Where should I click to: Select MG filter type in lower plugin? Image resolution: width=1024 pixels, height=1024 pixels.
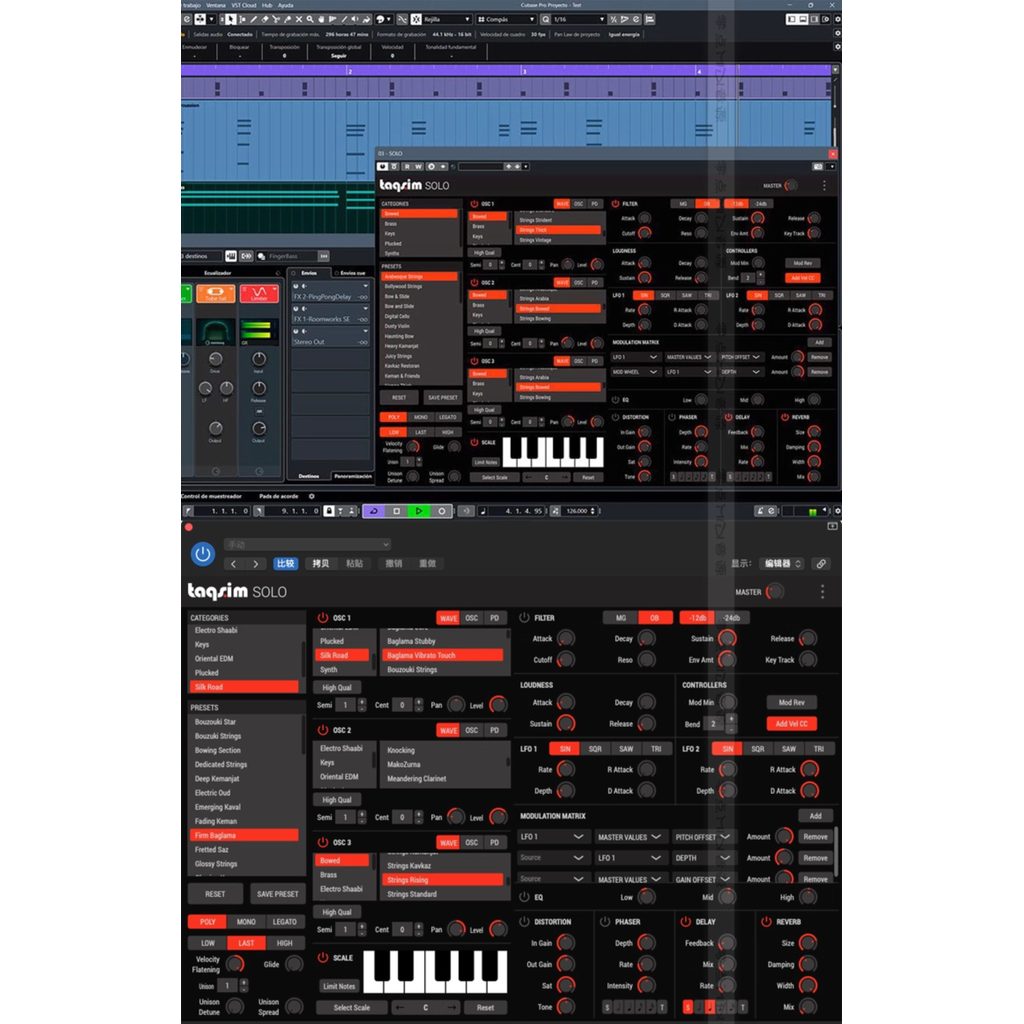[620, 617]
